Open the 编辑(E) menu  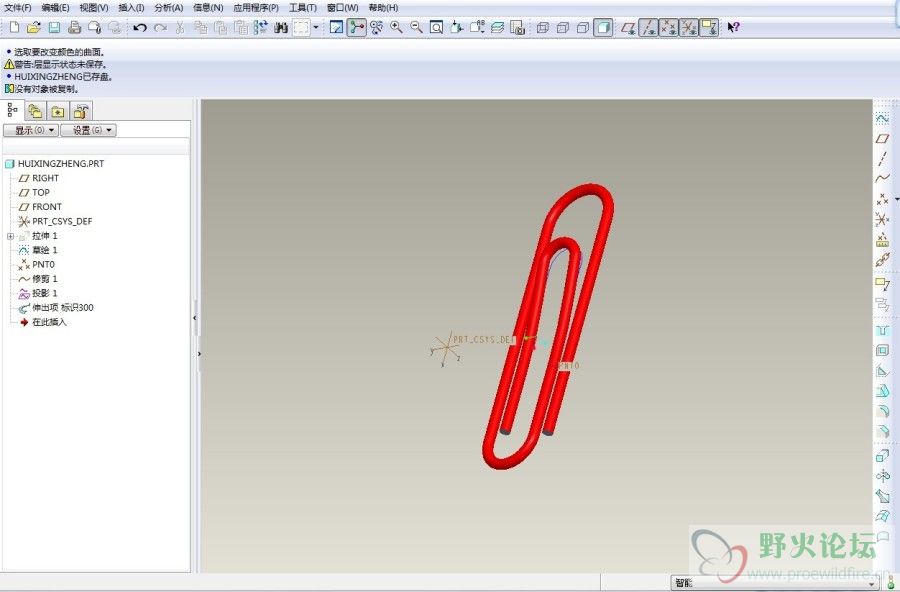56,7
